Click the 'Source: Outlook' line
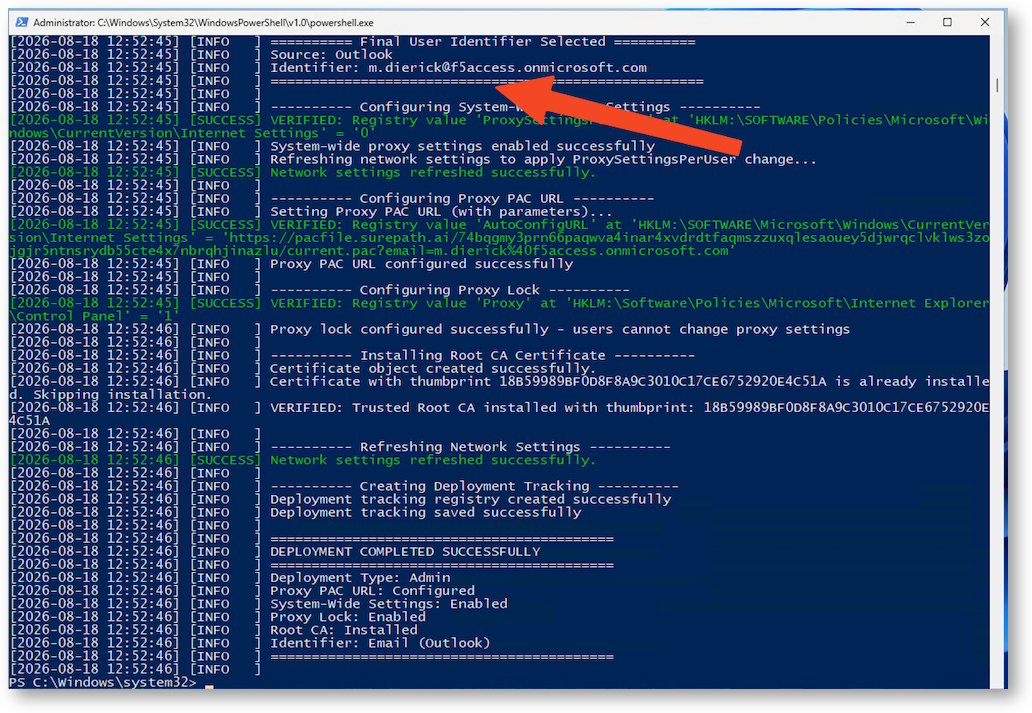 [x=331, y=55]
